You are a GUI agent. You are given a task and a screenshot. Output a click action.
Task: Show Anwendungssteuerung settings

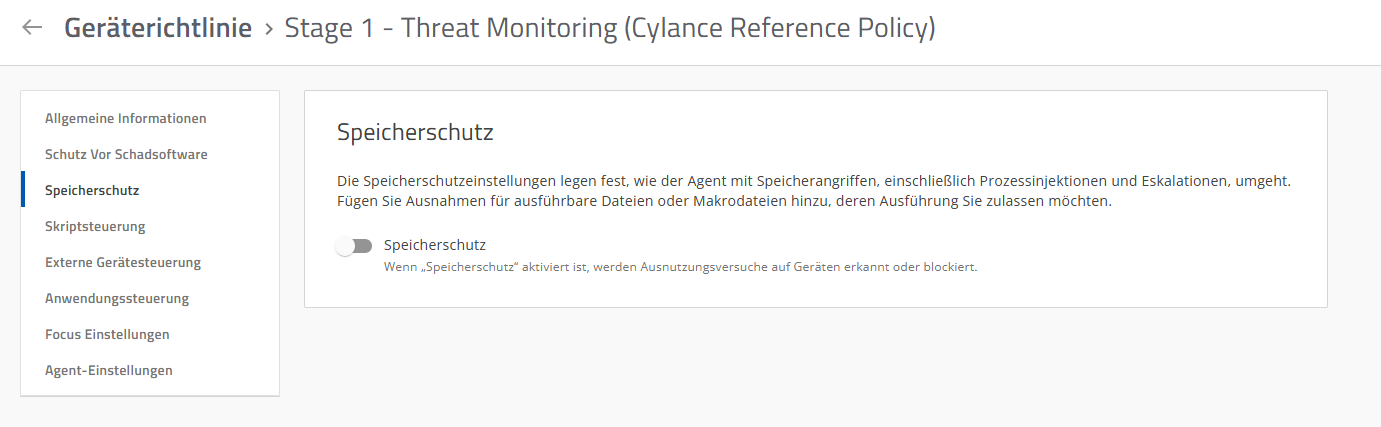tap(117, 298)
